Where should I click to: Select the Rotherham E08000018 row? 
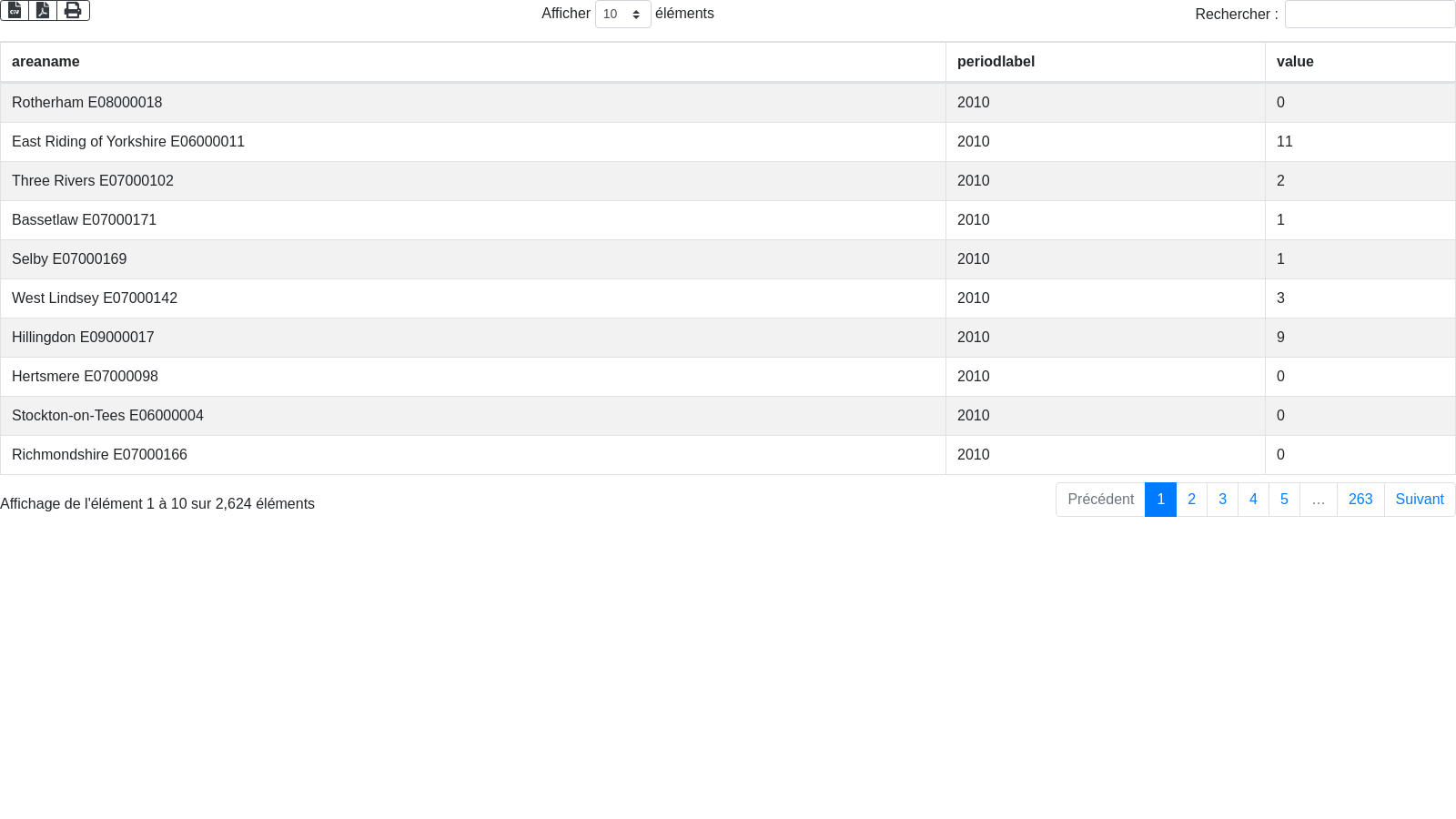[x=86, y=103]
